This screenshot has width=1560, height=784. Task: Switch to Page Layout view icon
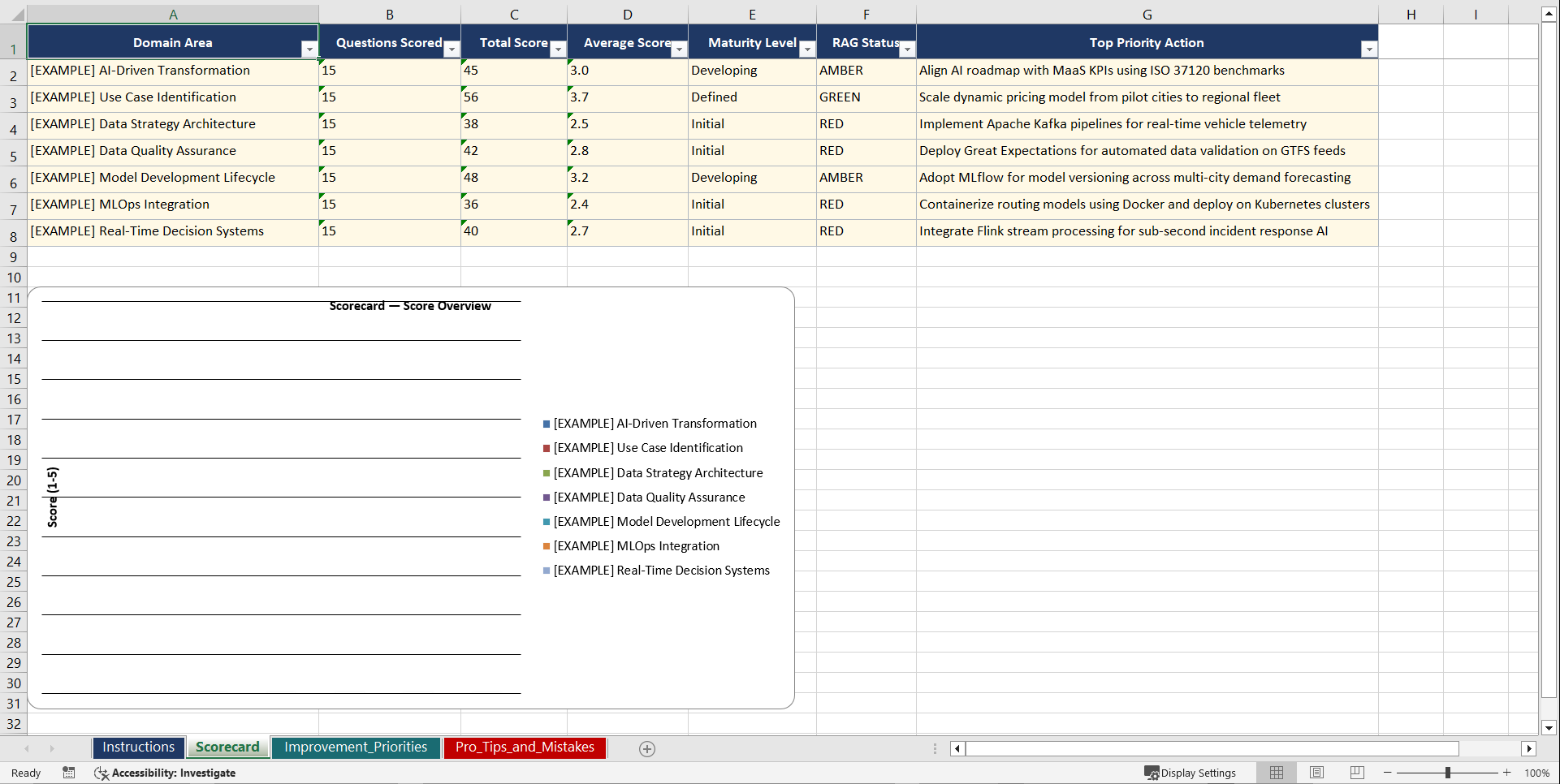1316,773
